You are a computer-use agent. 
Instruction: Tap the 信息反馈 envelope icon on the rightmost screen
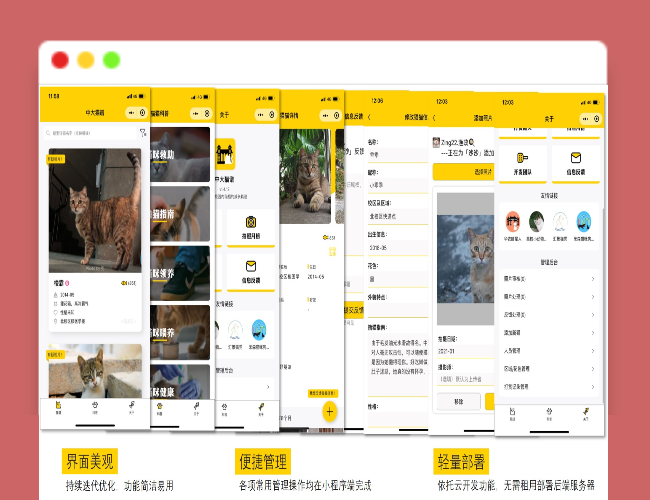576,158
